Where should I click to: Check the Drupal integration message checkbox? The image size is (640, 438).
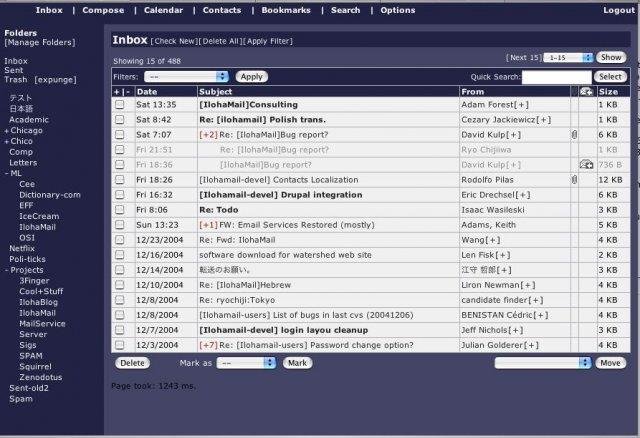120,195
